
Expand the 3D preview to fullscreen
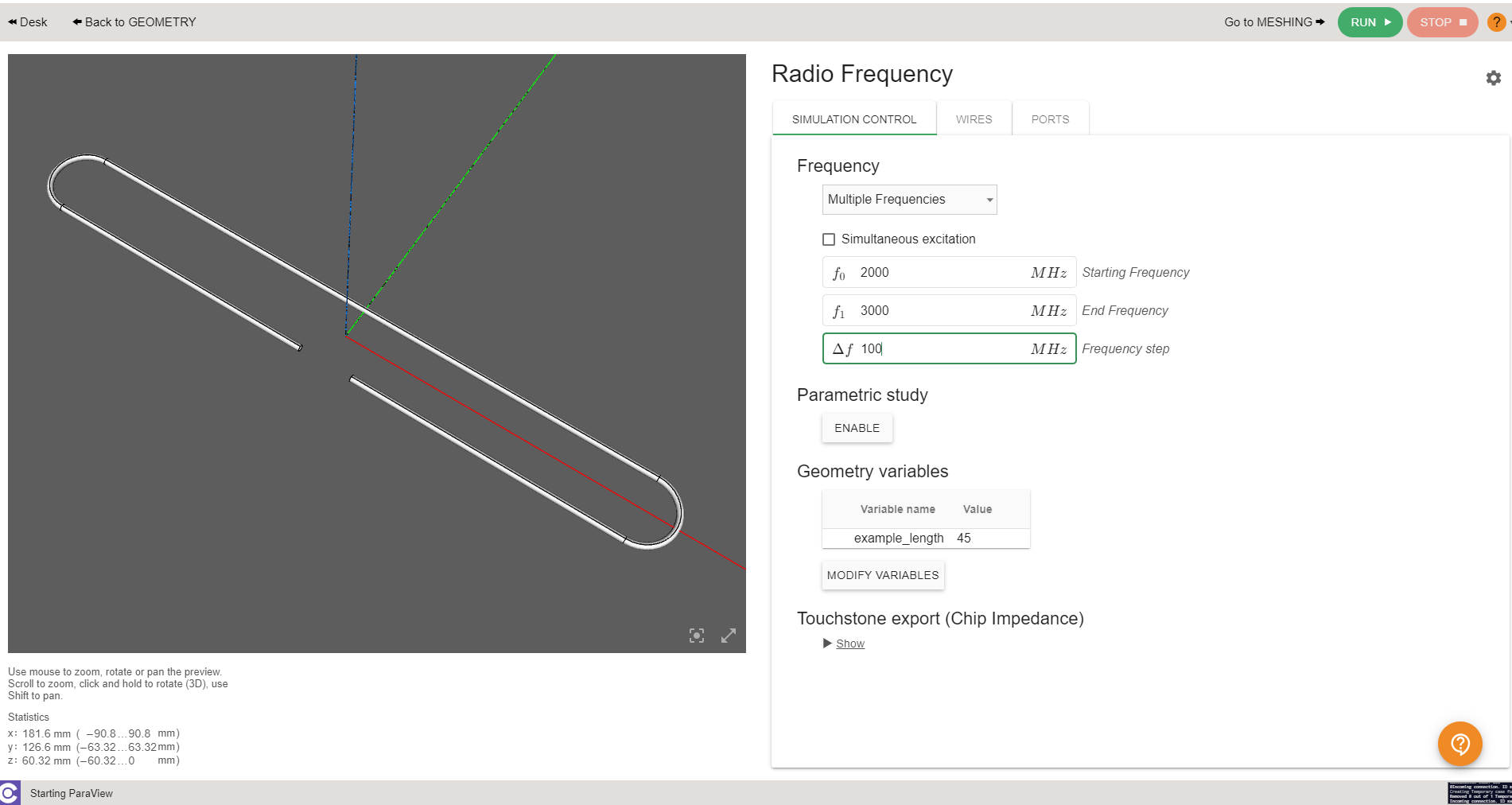pyautogui.click(x=729, y=636)
